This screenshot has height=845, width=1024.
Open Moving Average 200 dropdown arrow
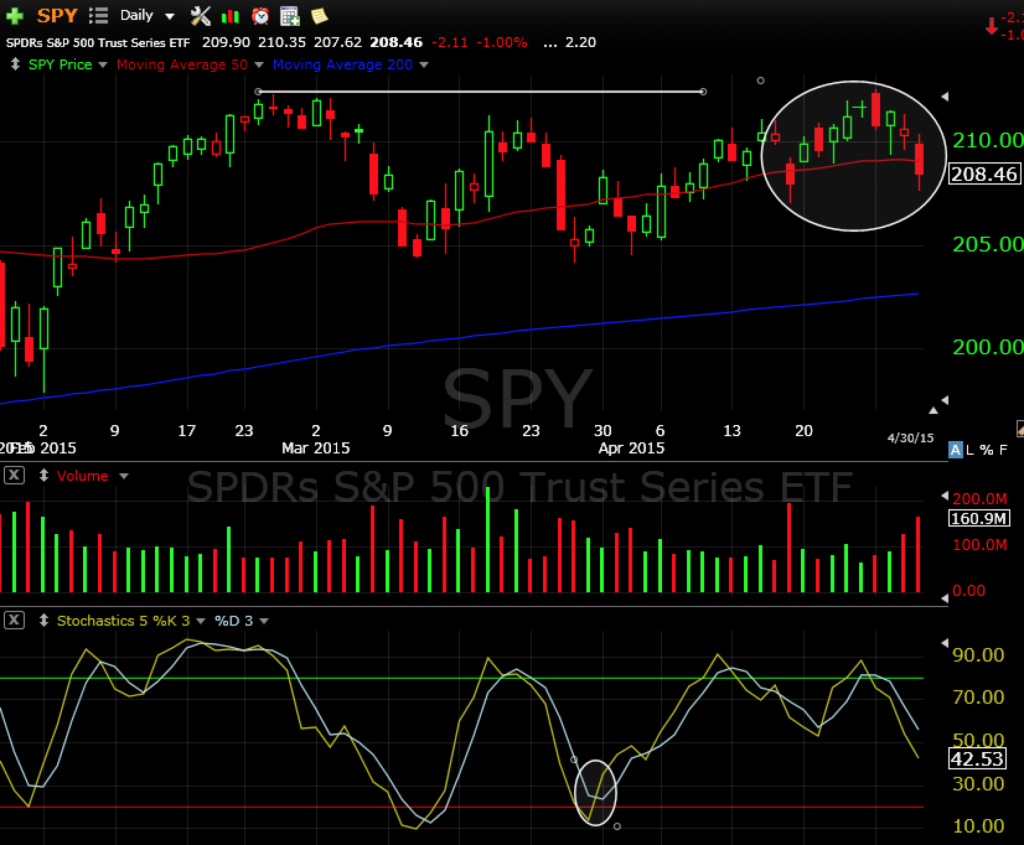click(424, 65)
